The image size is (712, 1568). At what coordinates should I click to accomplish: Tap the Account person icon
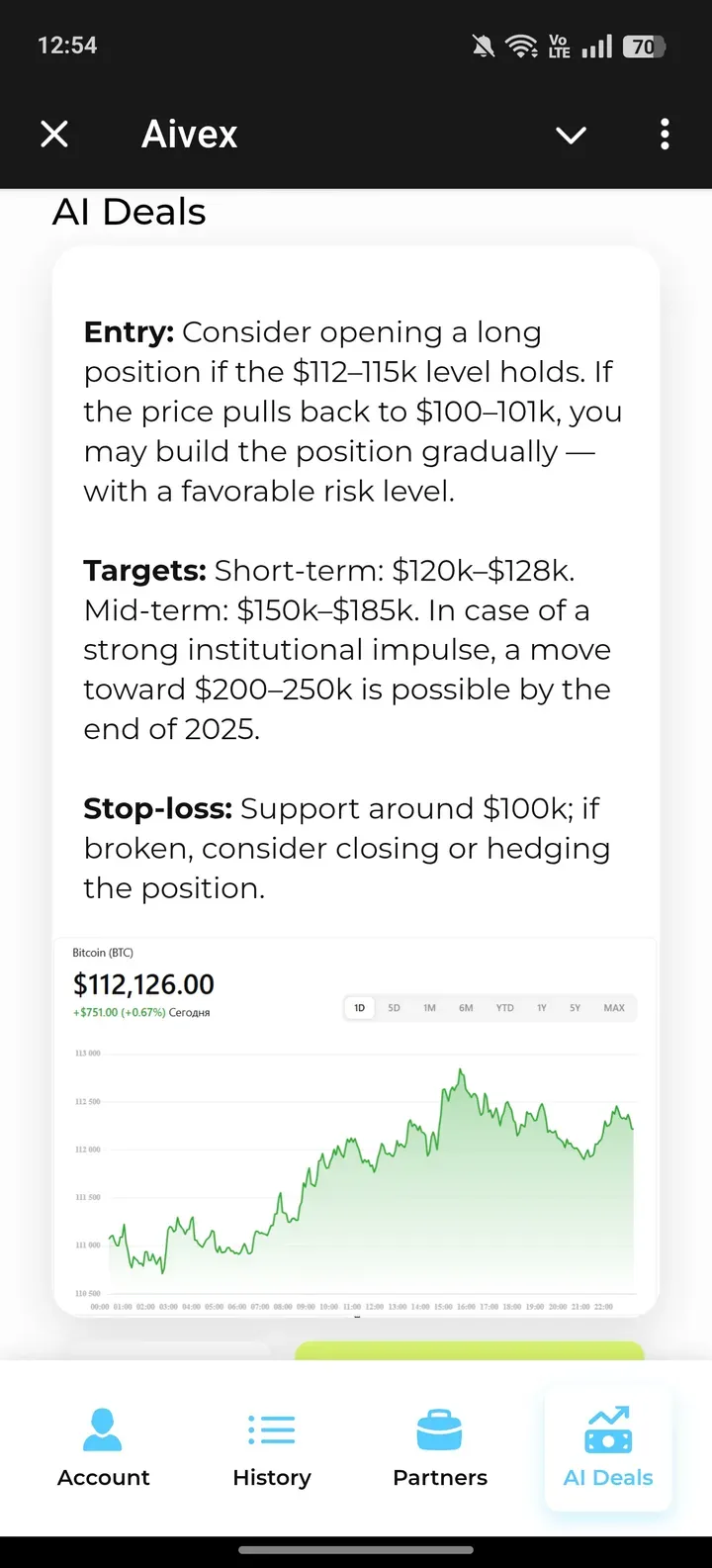[x=103, y=1430]
